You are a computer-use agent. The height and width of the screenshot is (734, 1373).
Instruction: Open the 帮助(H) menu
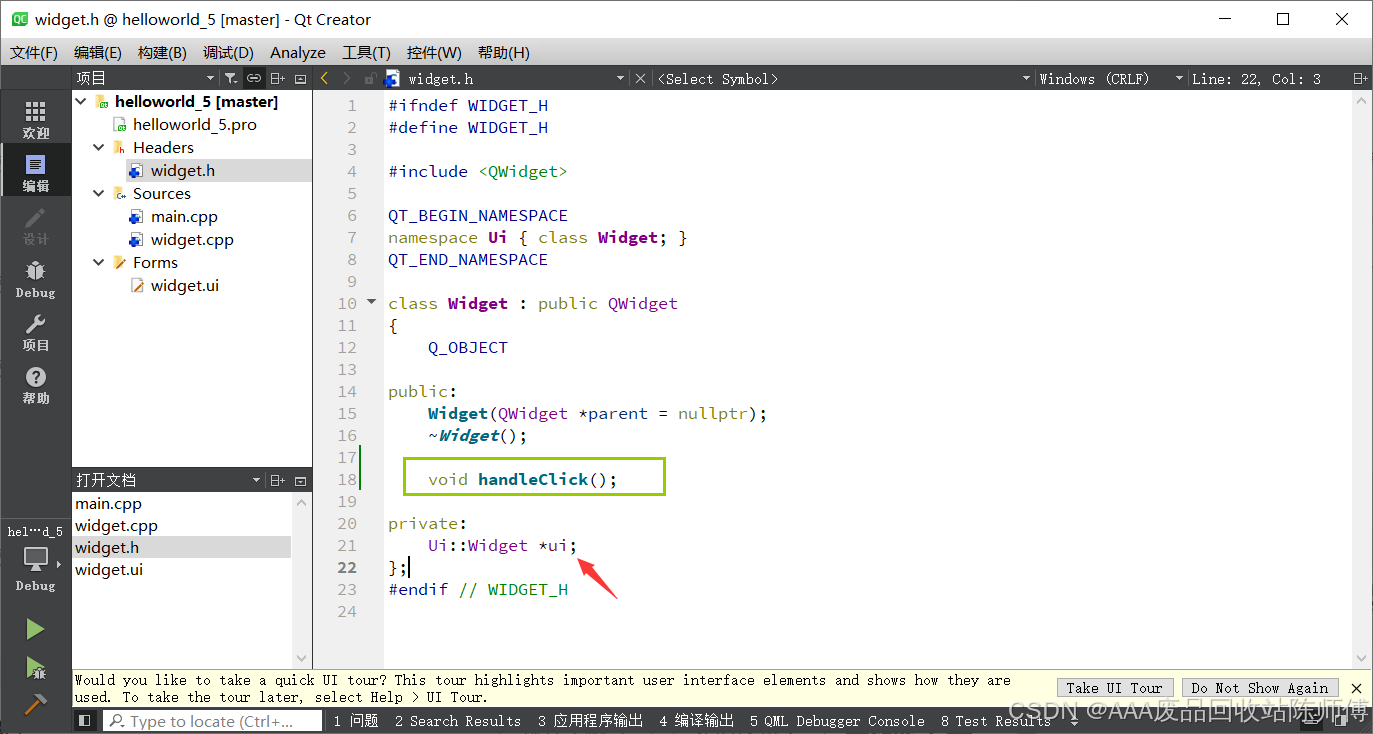(x=504, y=52)
